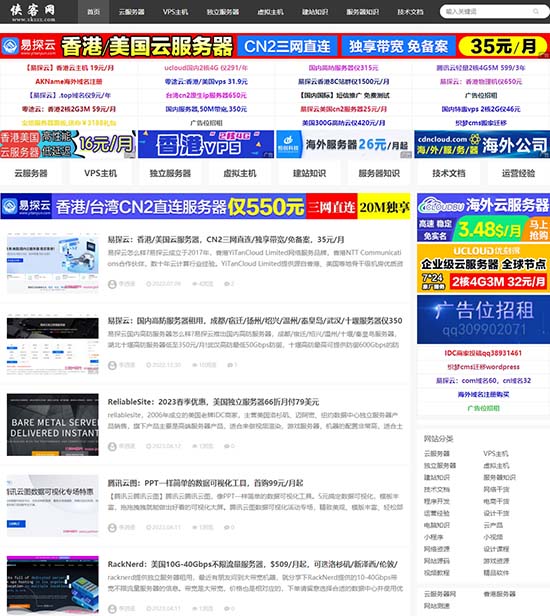Image resolution: width=550 pixels, height=616 pixels.
Task: Click the 海外服务器 26元/月起 banner
Action: pyautogui.click(x=344, y=144)
